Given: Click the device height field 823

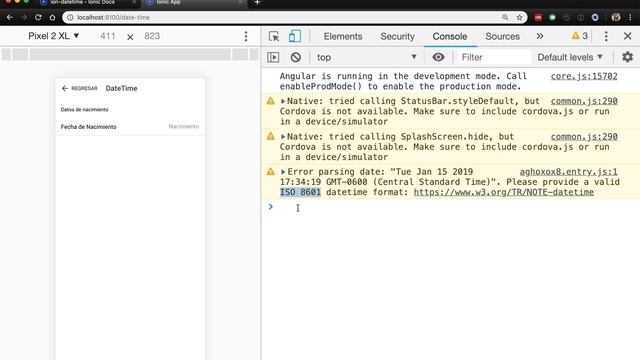Looking at the screenshot, I should coord(152,36).
